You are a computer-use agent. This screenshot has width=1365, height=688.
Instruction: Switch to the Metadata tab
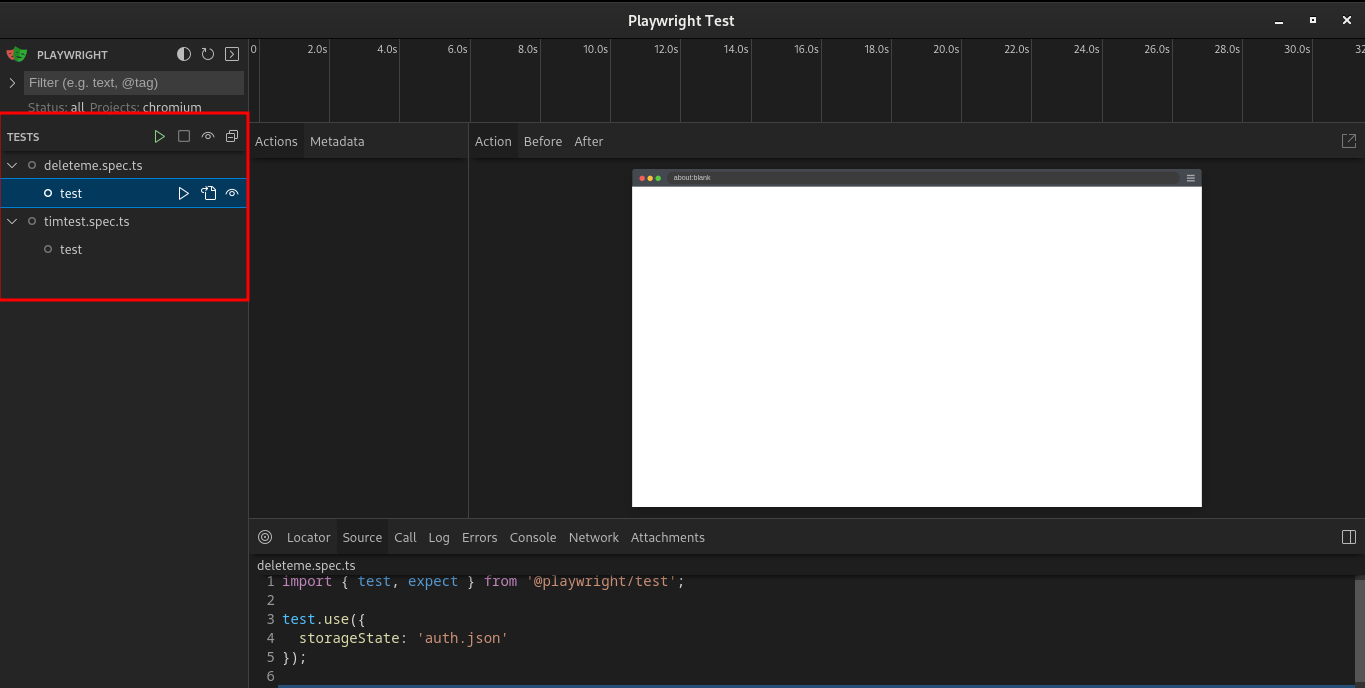[337, 141]
